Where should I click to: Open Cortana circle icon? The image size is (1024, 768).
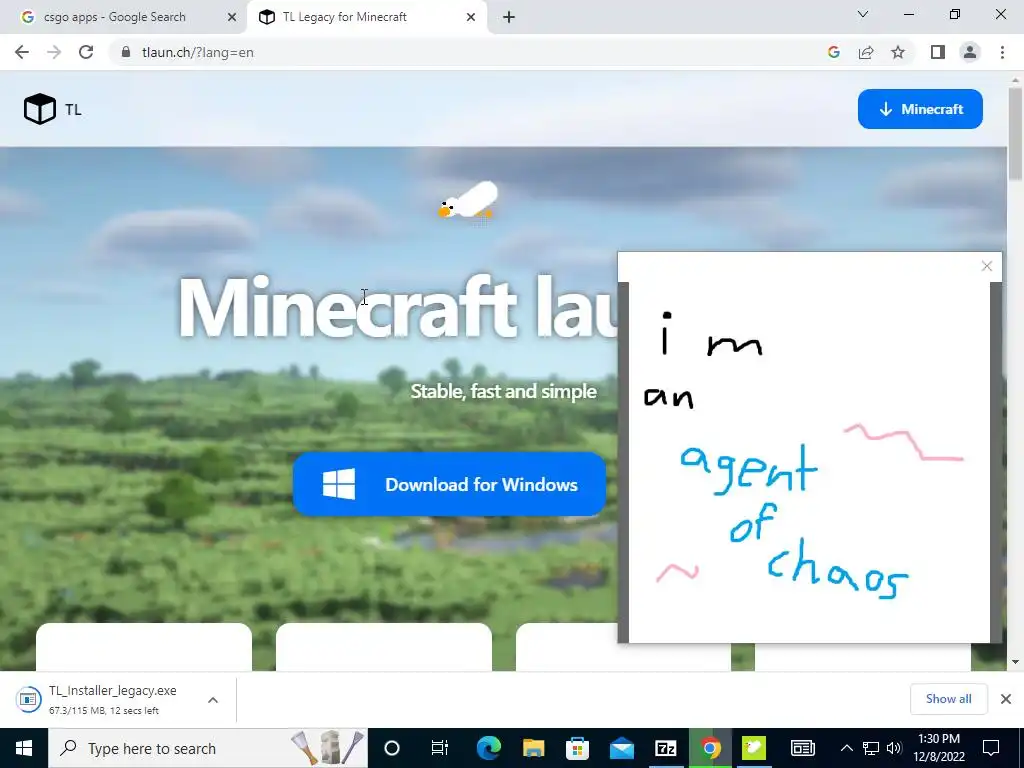[x=392, y=748]
